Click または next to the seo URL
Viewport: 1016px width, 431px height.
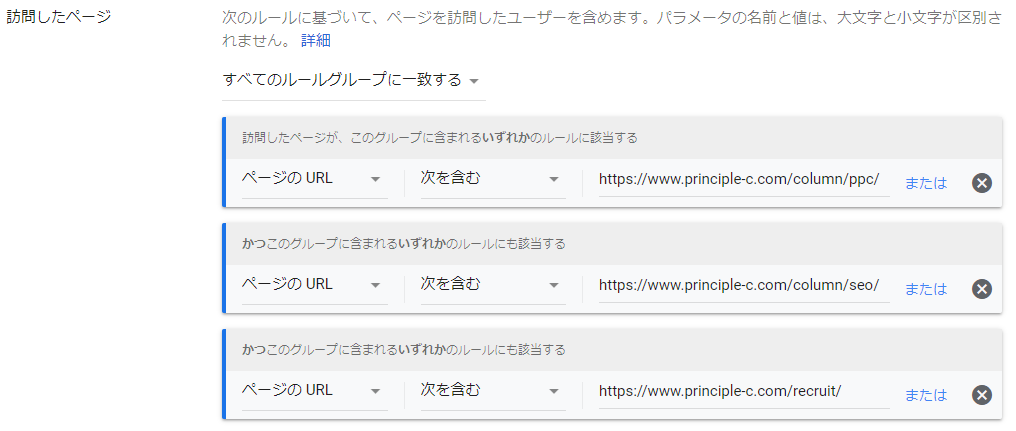[x=925, y=289]
